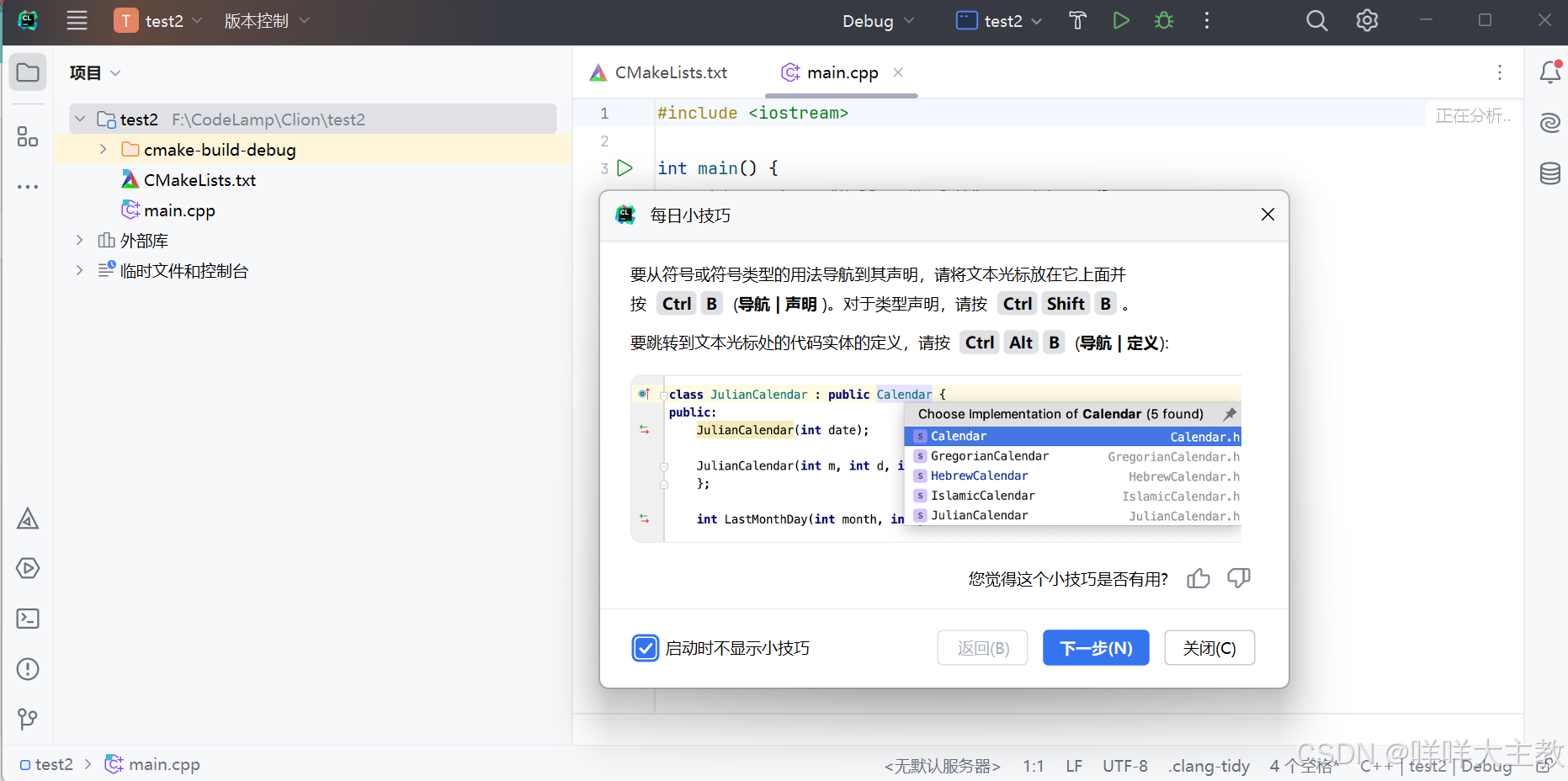Start debugging with the bug icon

[1164, 21]
